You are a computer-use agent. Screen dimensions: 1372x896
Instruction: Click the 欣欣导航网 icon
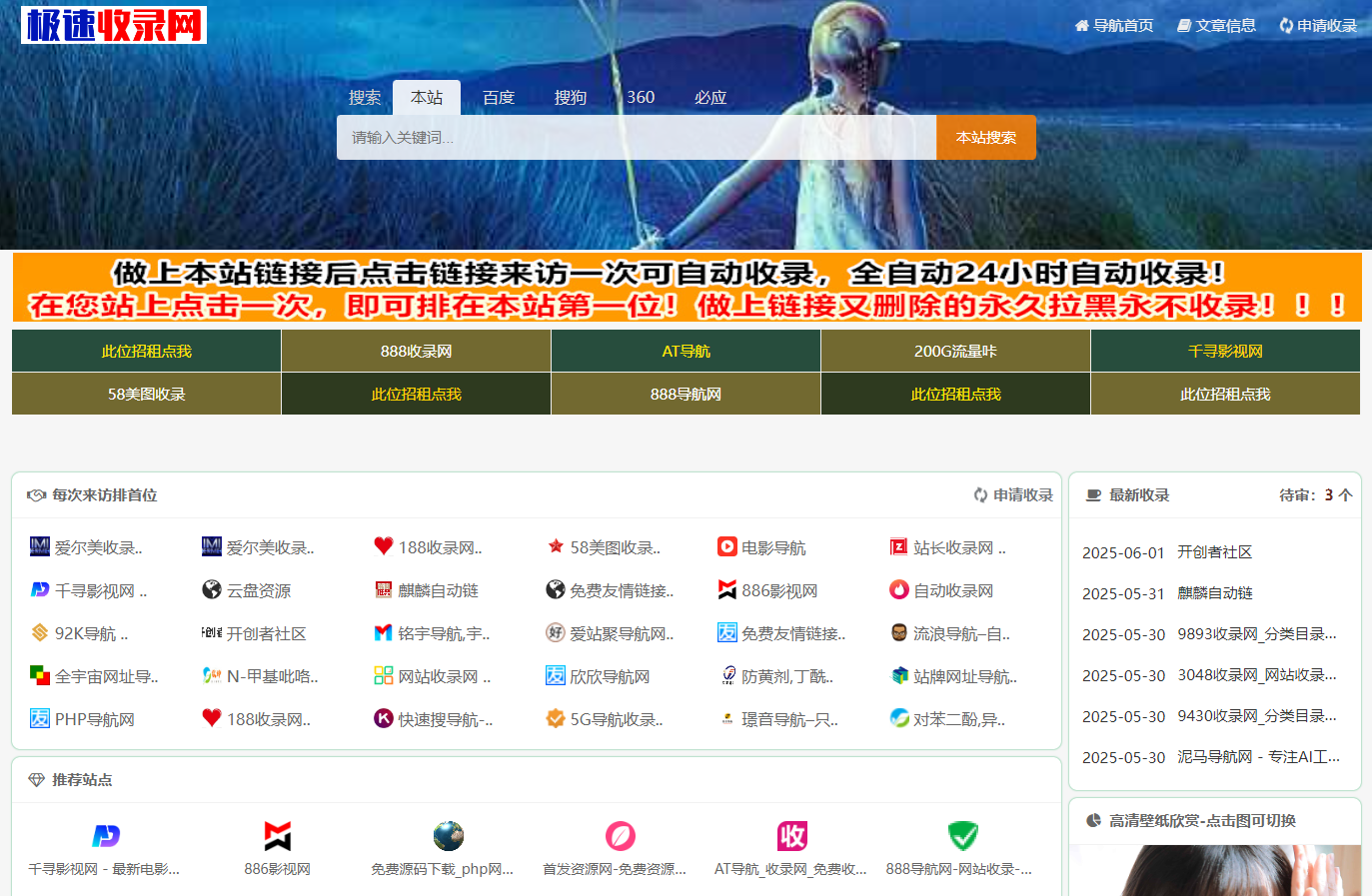[556, 675]
